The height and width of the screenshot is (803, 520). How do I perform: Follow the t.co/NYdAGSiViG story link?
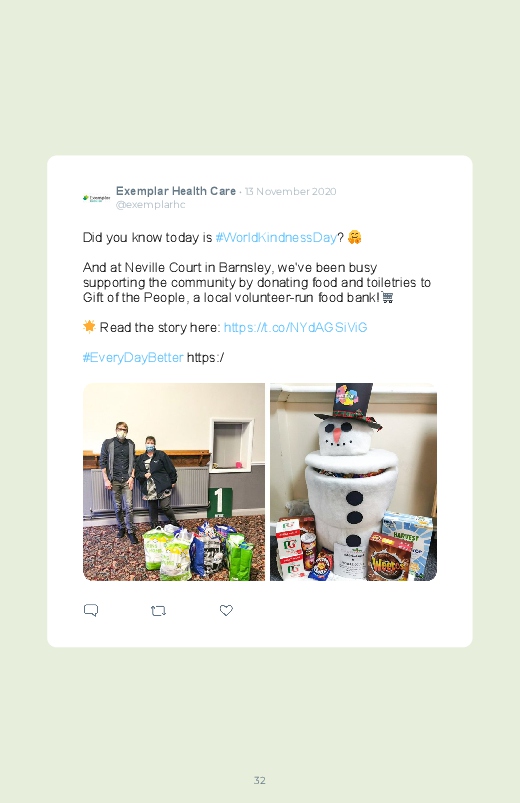(296, 327)
